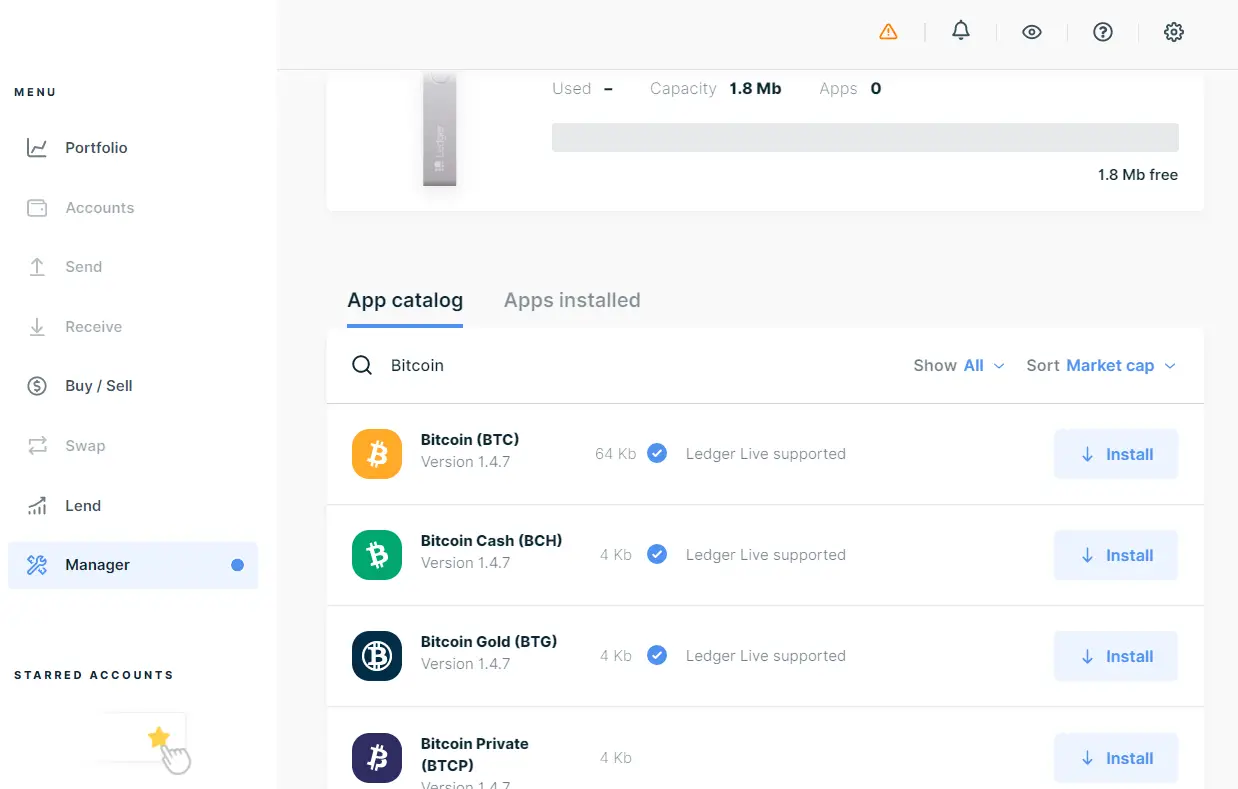1238x789 pixels.
Task: Switch to the App catalog tab
Action: pos(405,300)
